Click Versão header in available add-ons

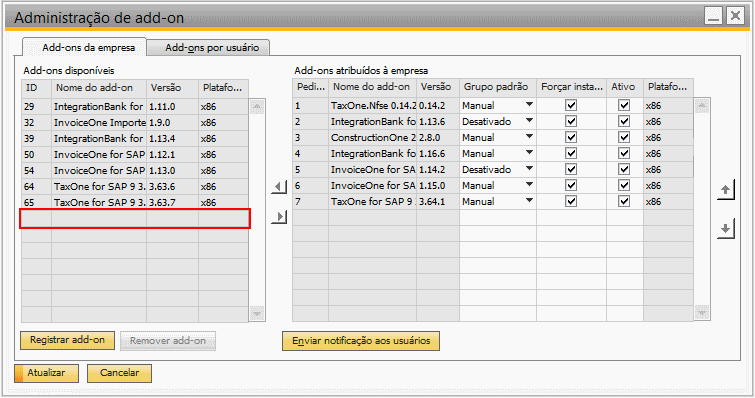[172, 88]
